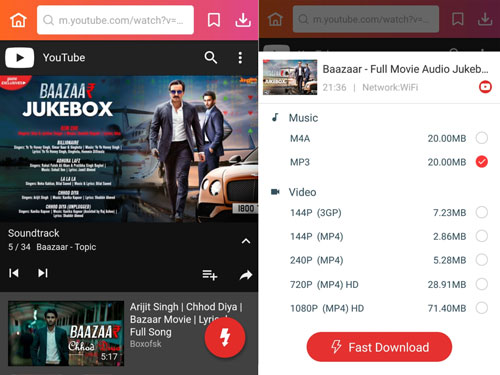Screen dimensions: 500x375
Task: Tap the '21:36' duration text
Action: point(334,87)
